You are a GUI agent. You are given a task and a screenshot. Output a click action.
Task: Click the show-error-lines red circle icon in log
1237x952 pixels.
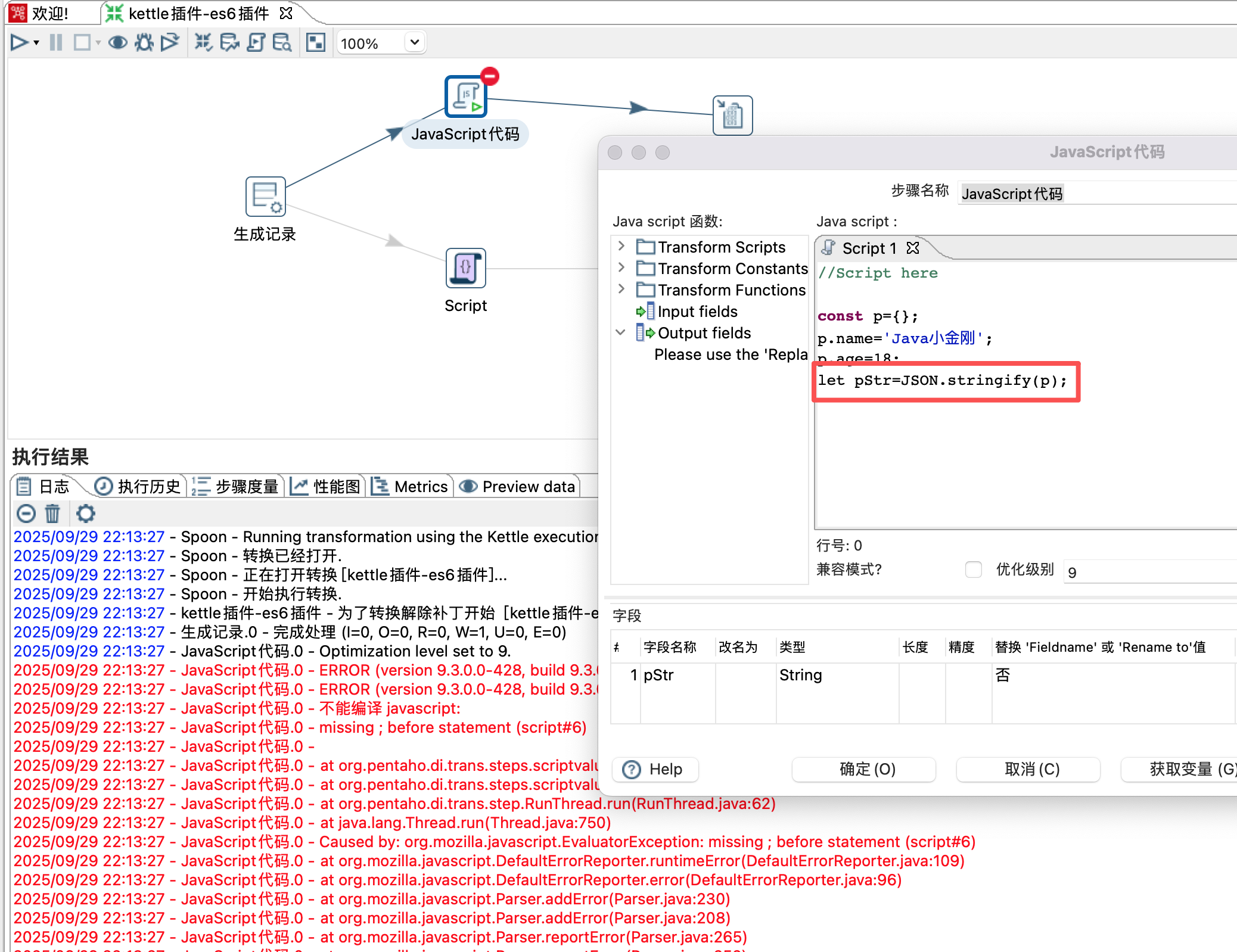(26, 514)
